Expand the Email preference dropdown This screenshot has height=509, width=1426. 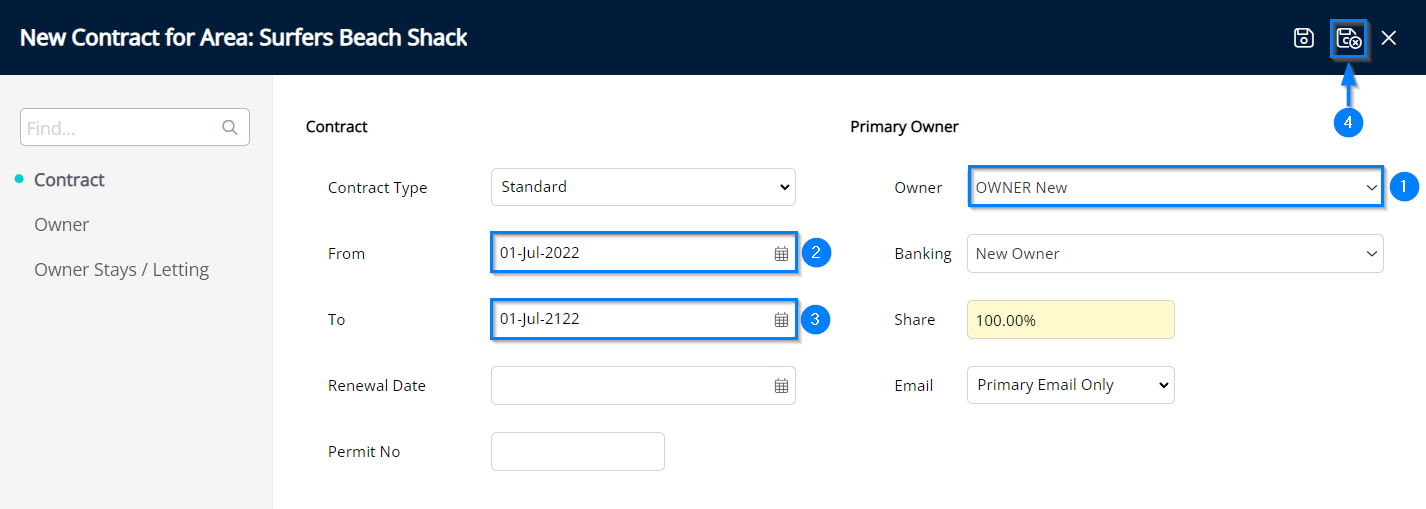click(1070, 385)
